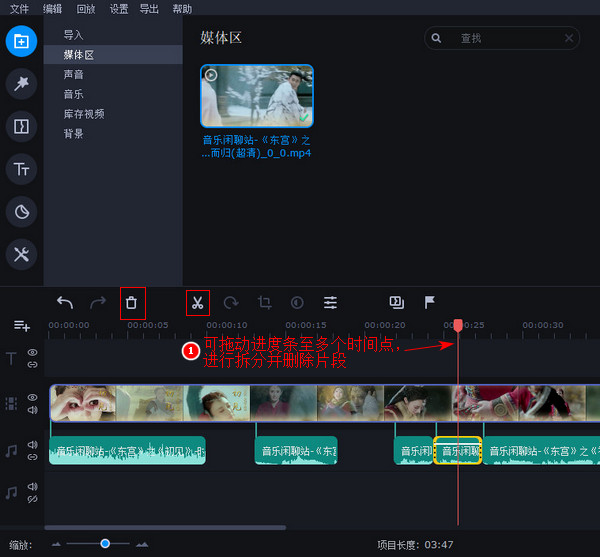Click 项目长度 03:47 status text
Screen dimensions: 600x557
coord(416,544)
